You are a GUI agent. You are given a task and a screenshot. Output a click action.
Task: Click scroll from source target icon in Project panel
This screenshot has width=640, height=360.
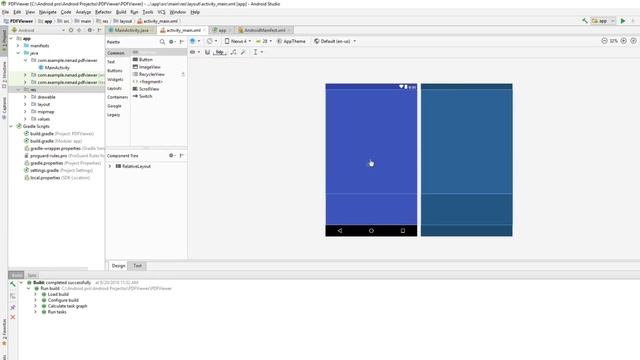pyautogui.click(x=71, y=30)
